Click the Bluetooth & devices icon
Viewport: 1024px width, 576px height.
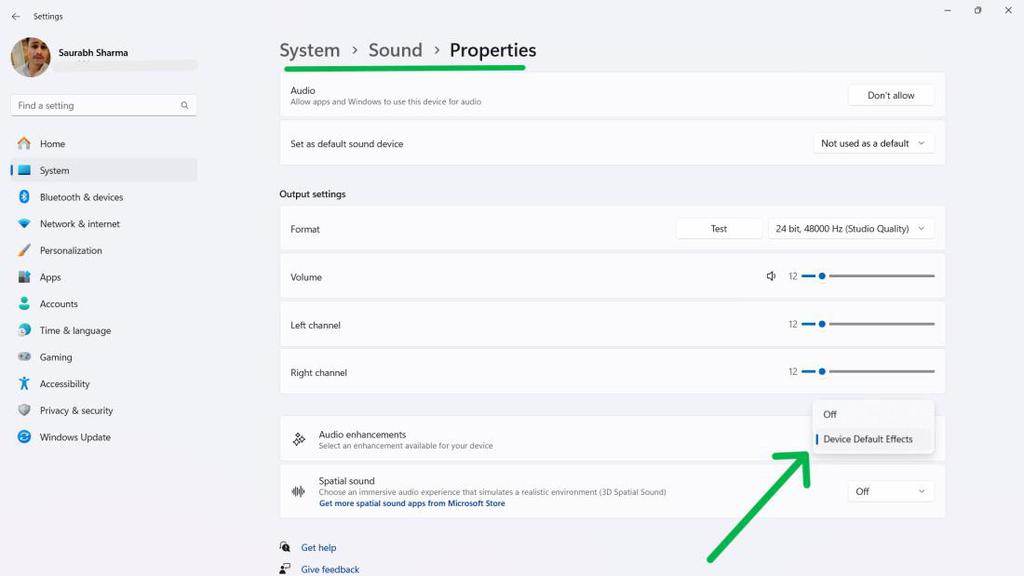tap(24, 197)
